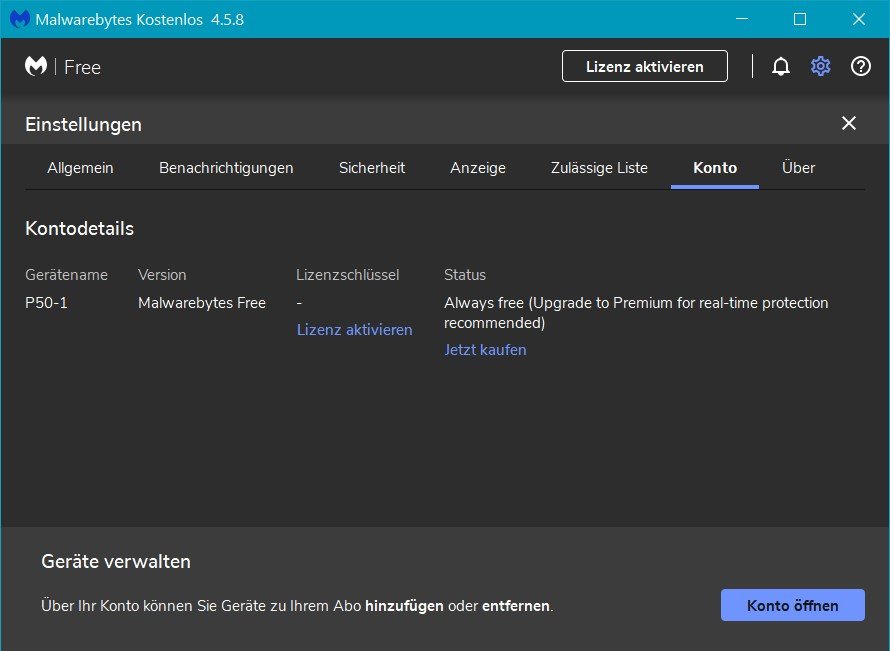Open the Benachrichtigungen tab
The width and height of the screenshot is (890, 651).
226,168
